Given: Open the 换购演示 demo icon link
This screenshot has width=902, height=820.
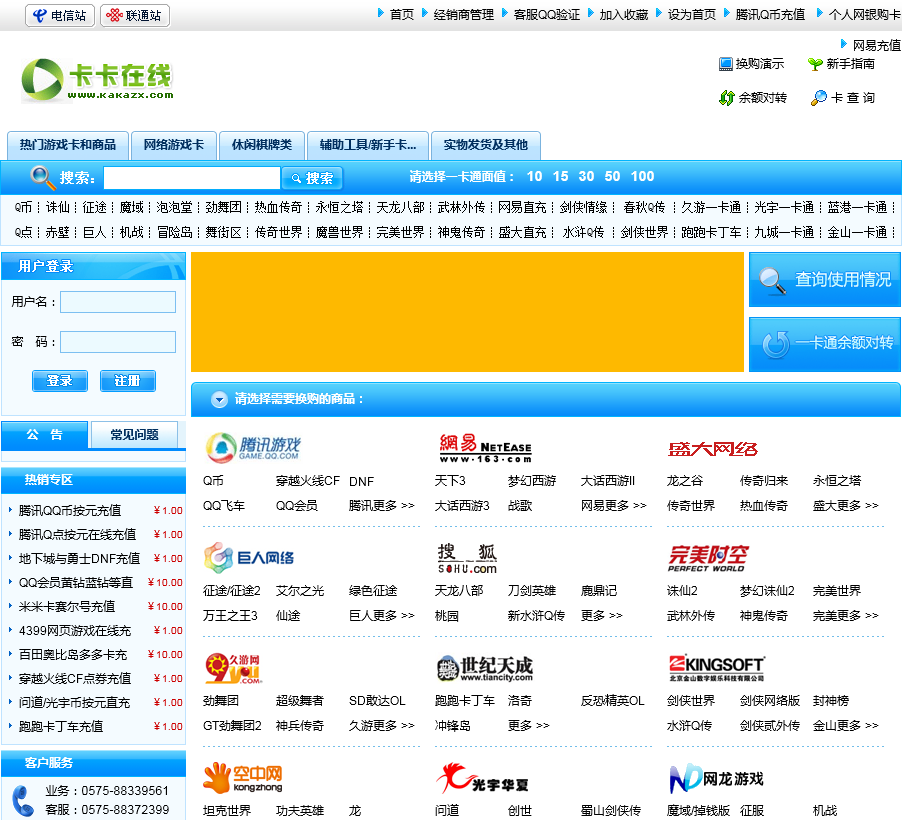Looking at the screenshot, I should 751,64.
